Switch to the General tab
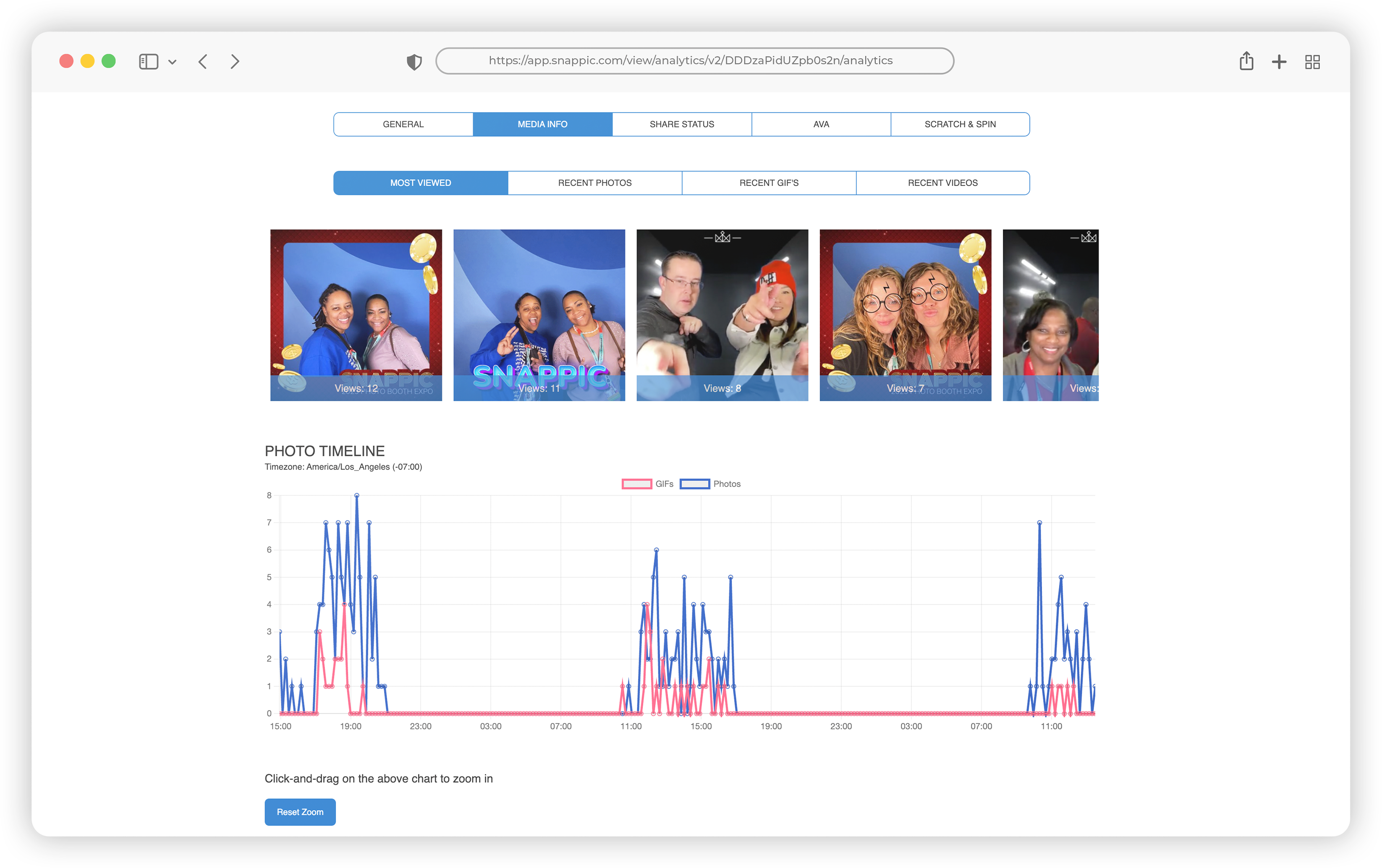 (403, 124)
